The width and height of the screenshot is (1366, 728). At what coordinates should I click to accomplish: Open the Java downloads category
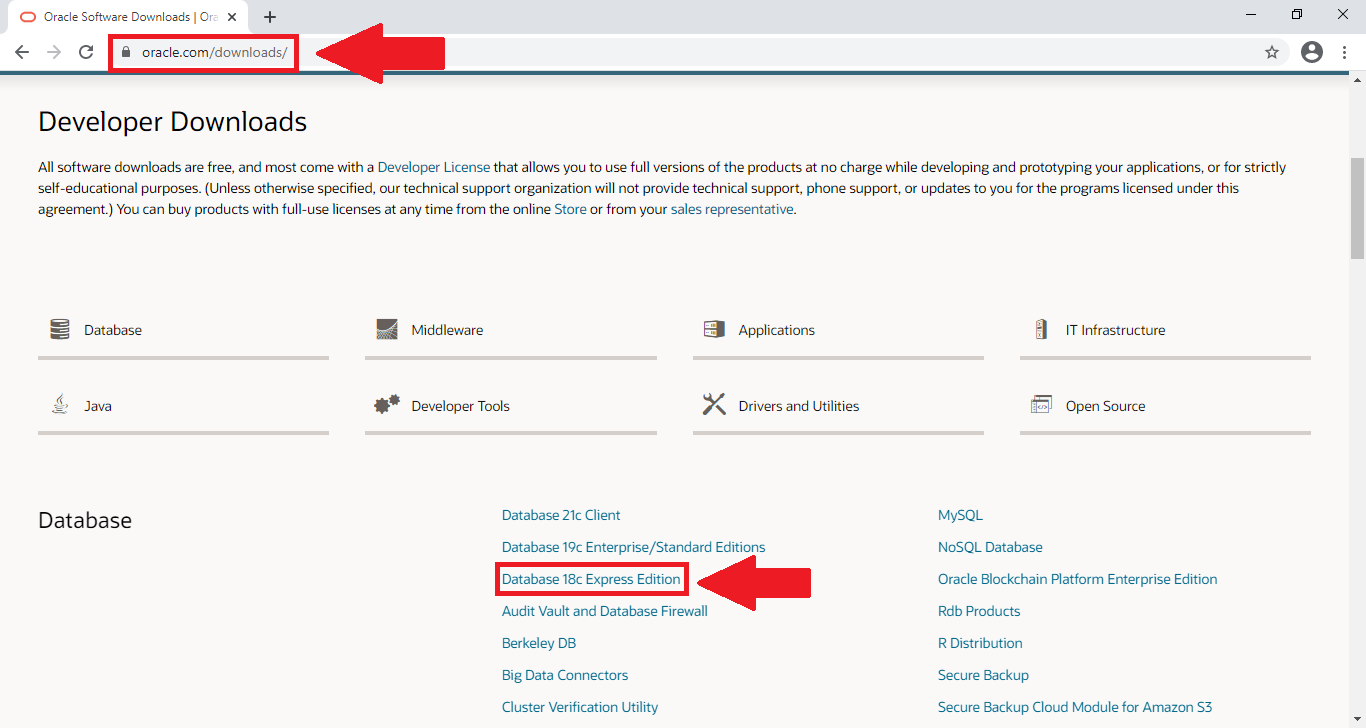pyautogui.click(x=183, y=408)
